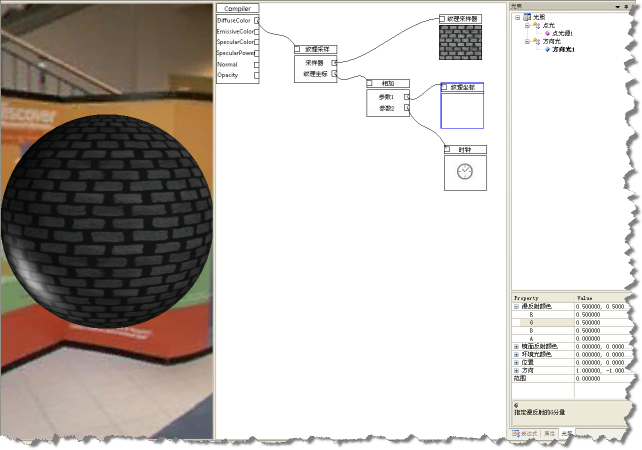Switch to the 属性 tab
This screenshot has height=450, width=642.
(549, 433)
